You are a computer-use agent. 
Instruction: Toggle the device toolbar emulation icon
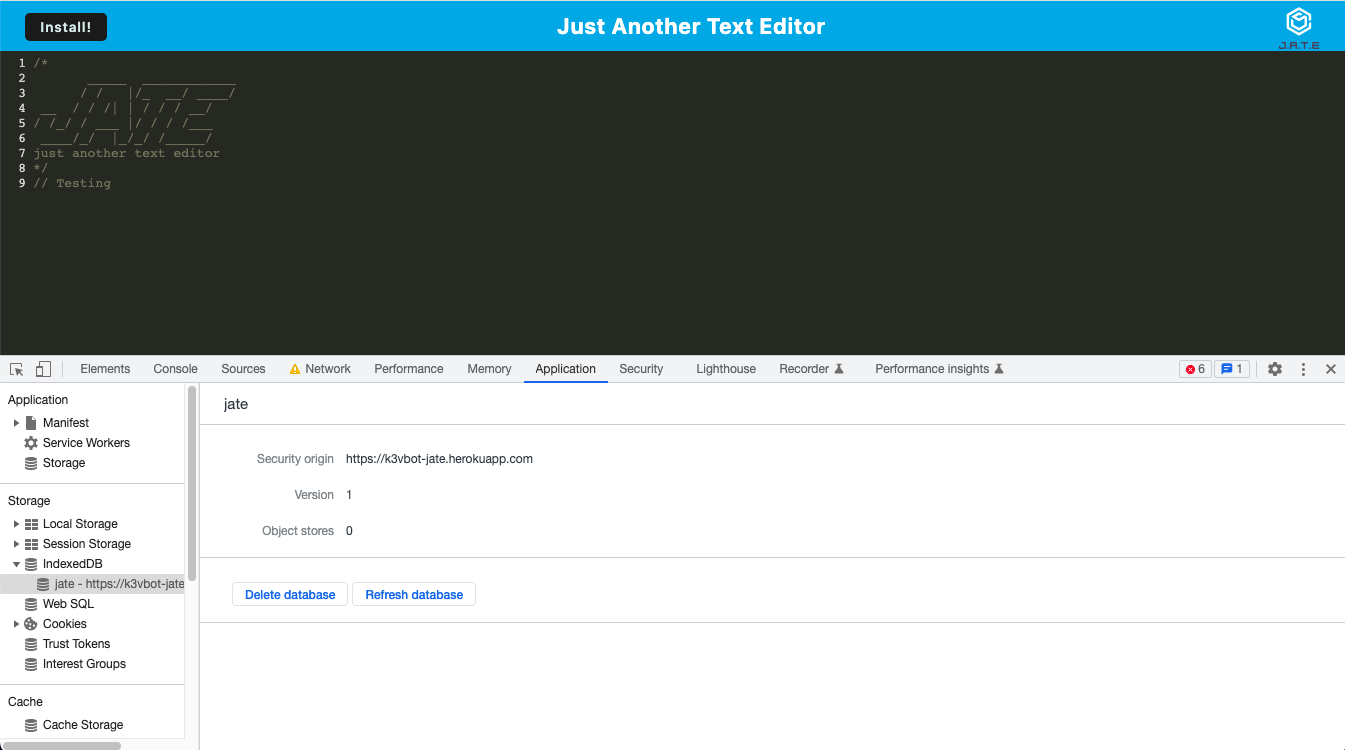(43, 369)
